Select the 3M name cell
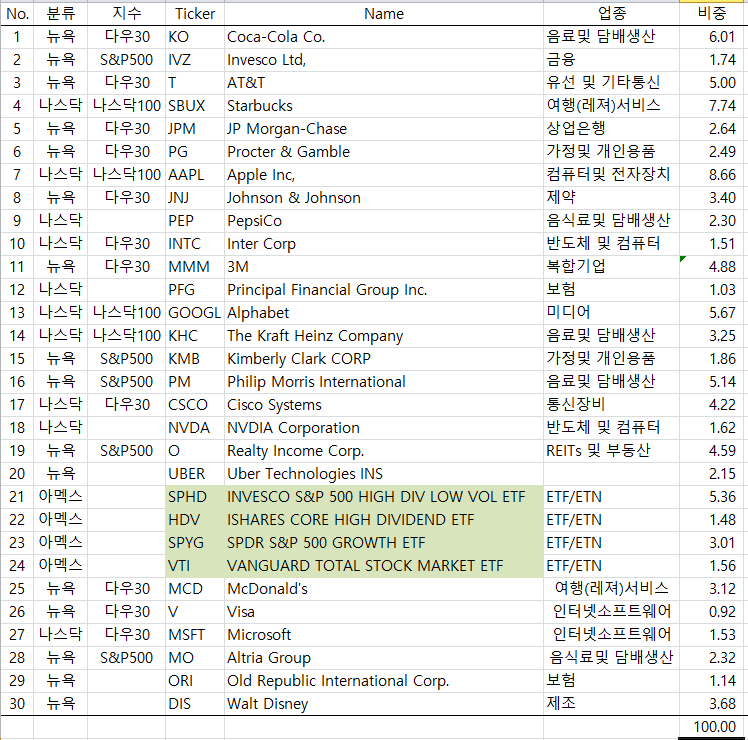 (x=384, y=266)
